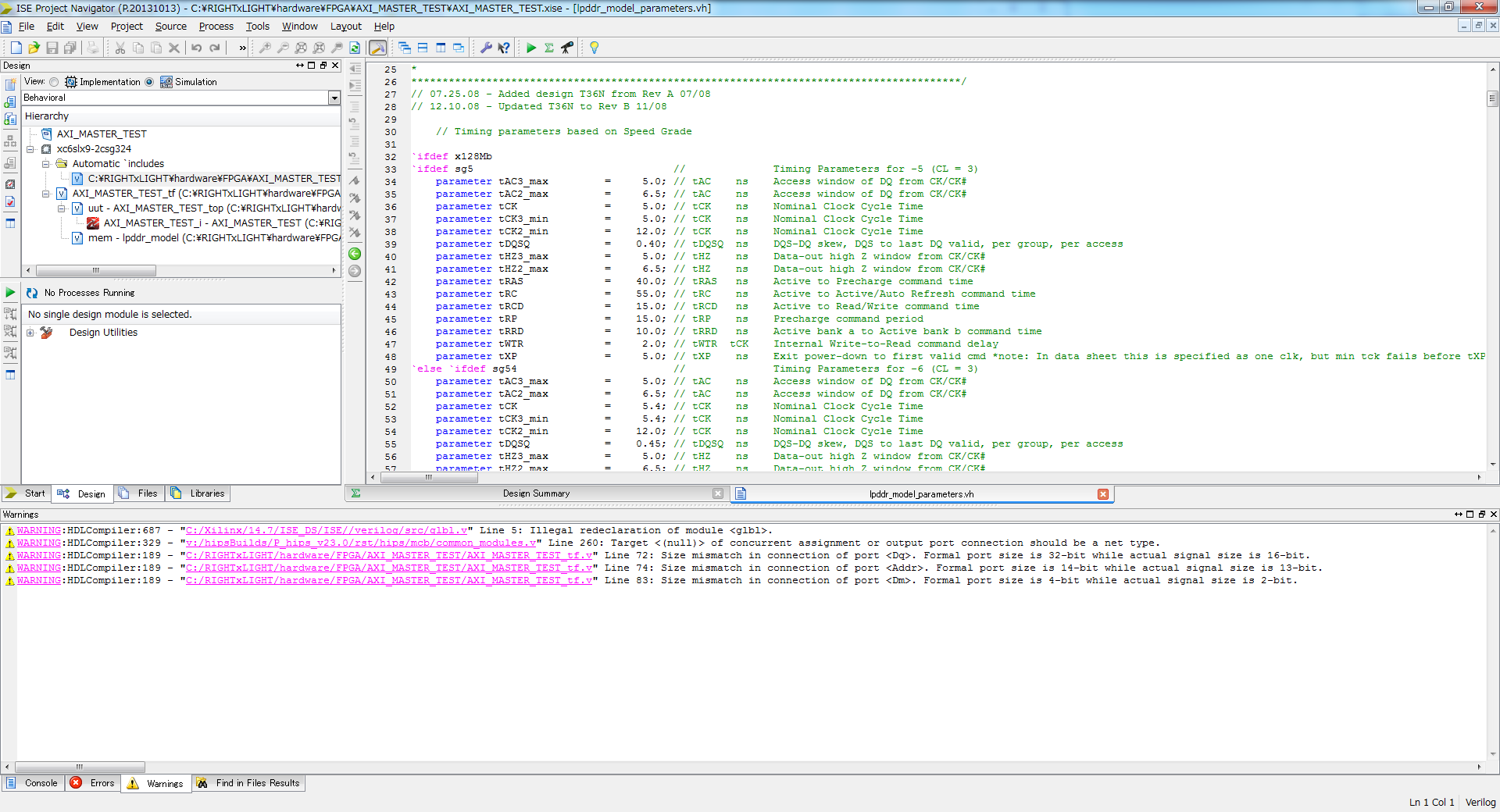Click the Rerun arrows icon in Processes panel
The height and width of the screenshot is (812, 1500).
coord(32,293)
